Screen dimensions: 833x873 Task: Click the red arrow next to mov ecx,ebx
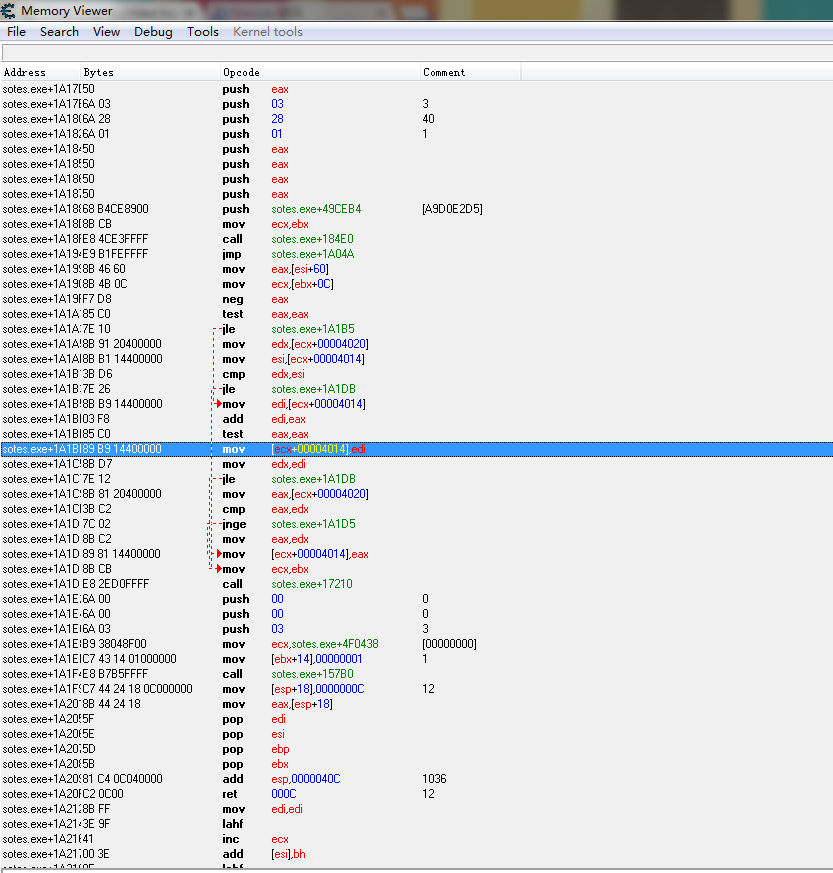coord(218,569)
